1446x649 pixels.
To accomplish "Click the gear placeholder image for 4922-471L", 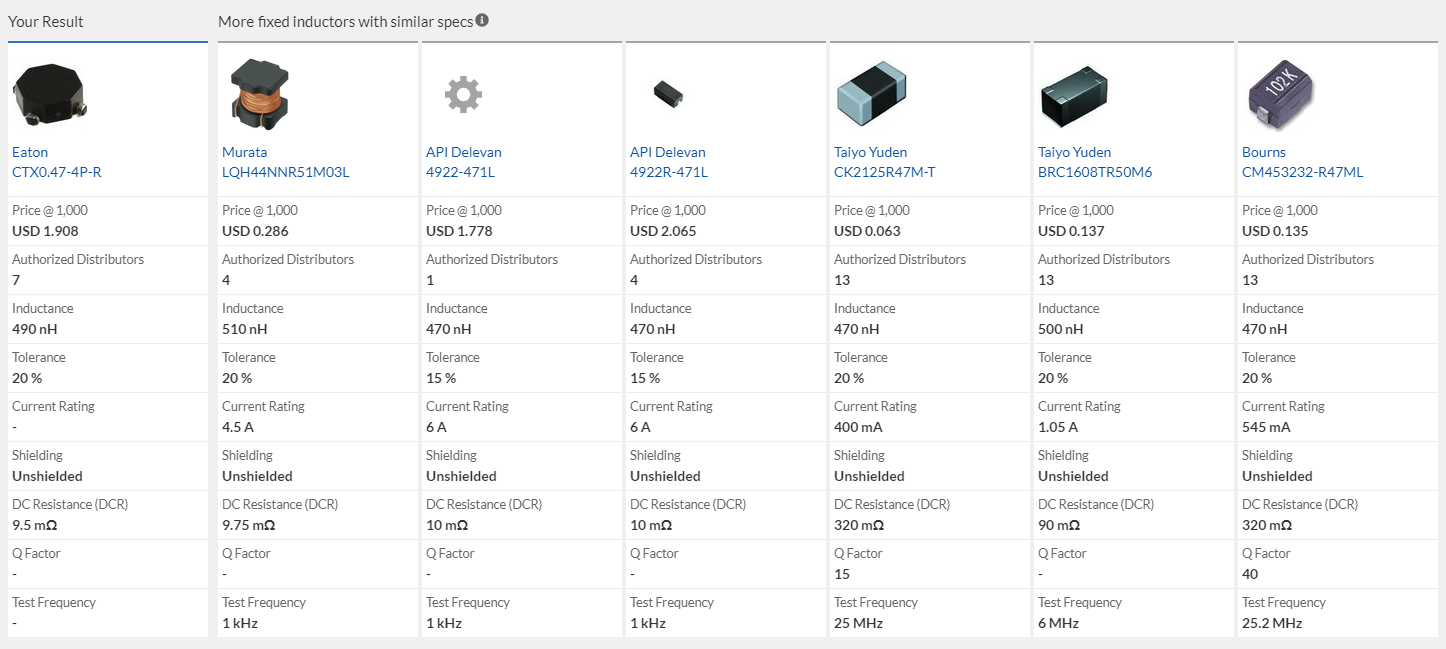I will [463, 94].
